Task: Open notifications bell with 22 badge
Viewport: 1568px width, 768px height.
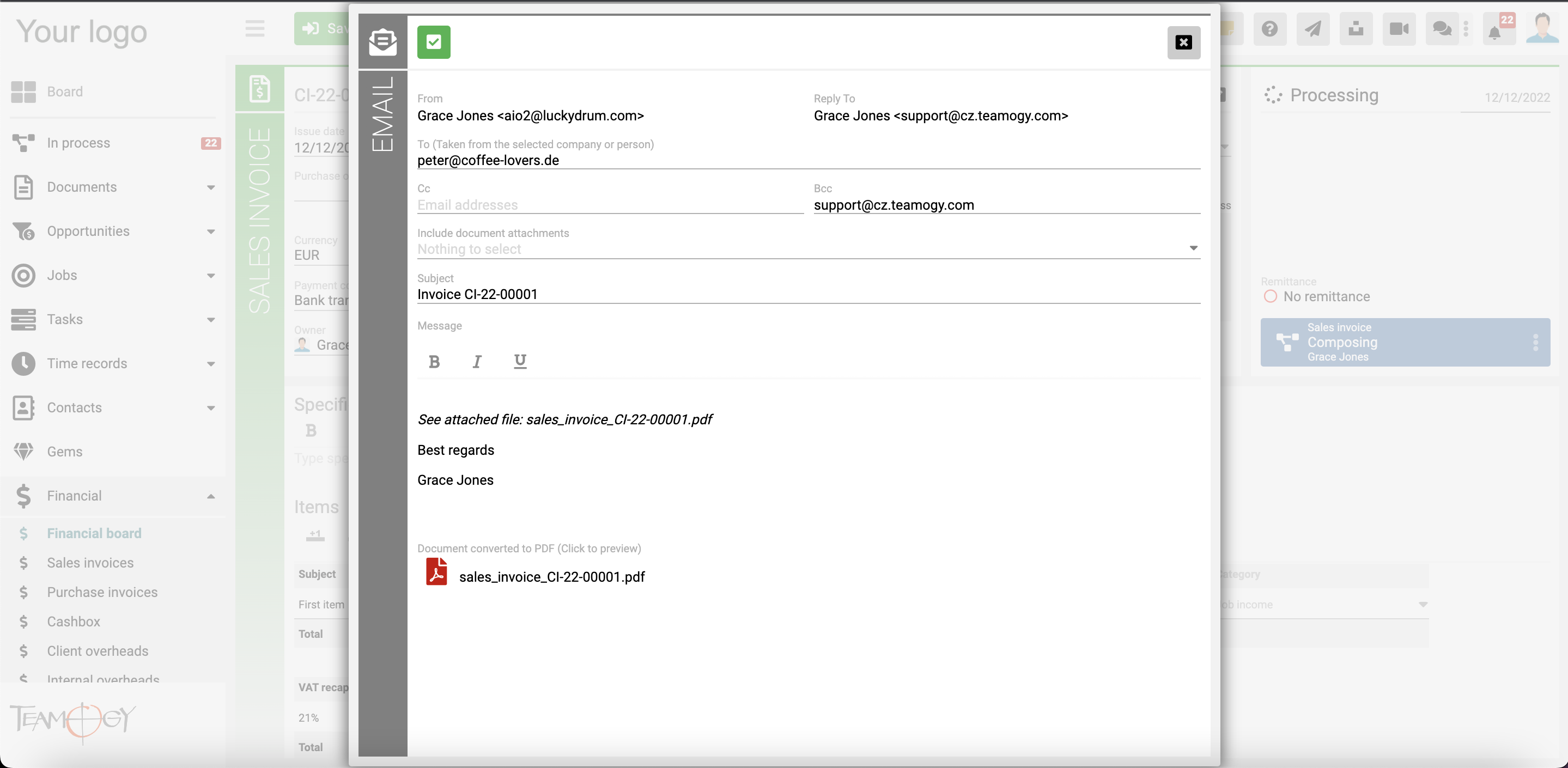Action: pos(1498,29)
